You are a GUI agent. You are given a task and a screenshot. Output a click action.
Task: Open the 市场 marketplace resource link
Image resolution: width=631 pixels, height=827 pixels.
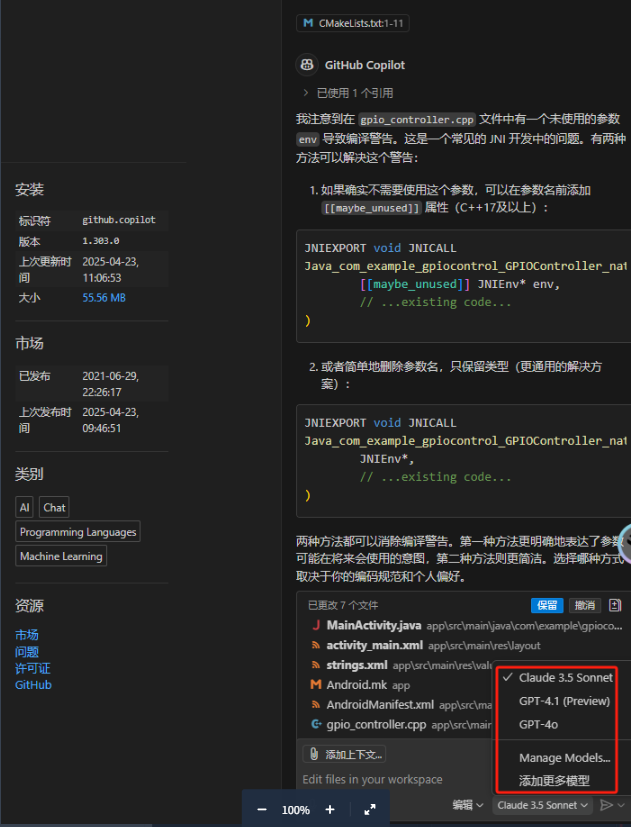tap(27, 634)
